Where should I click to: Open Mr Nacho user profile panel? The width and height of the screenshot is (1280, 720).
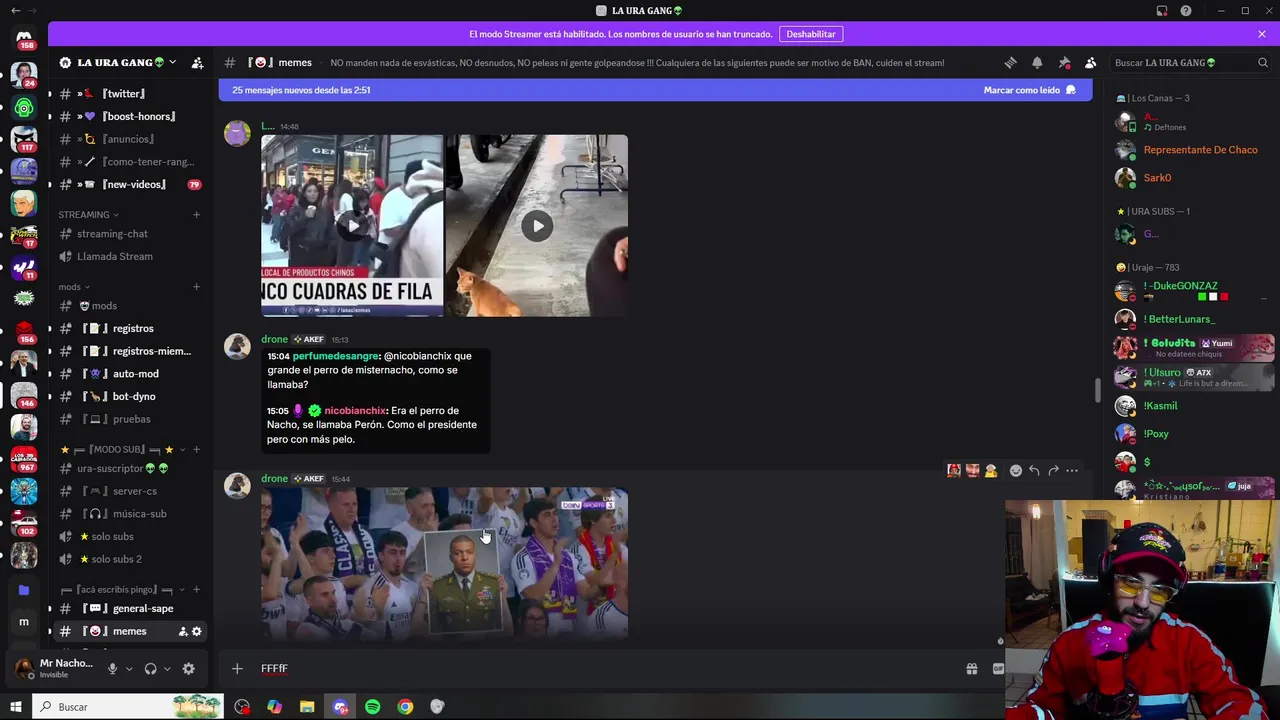[55, 668]
